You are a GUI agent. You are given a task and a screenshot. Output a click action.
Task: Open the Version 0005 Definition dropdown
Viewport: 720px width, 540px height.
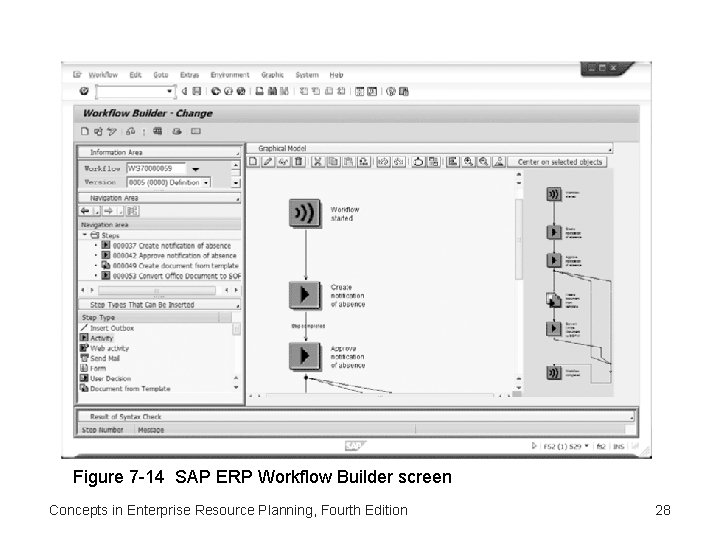click(206, 183)
